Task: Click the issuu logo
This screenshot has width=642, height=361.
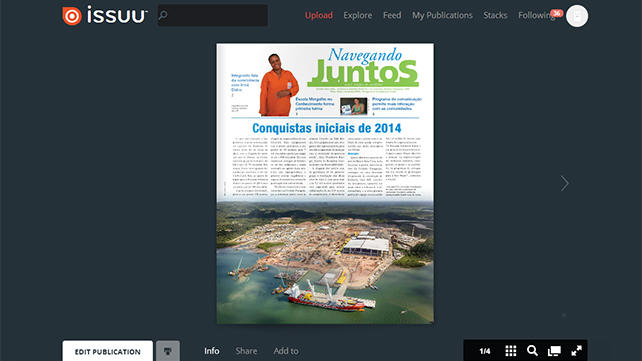Action: (x=105, y=16)
